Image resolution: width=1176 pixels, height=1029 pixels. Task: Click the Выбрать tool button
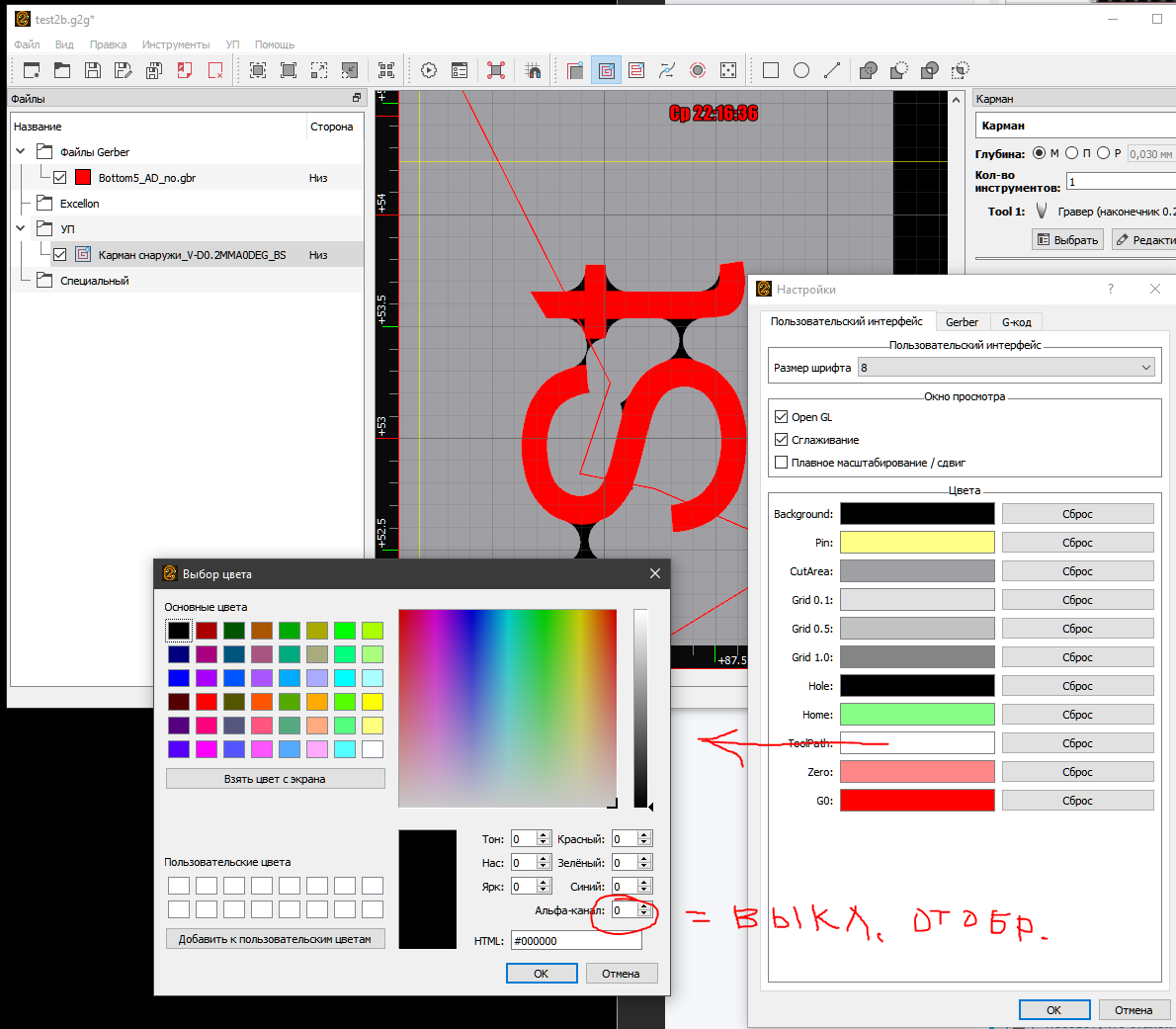(x=1068, y=240)
